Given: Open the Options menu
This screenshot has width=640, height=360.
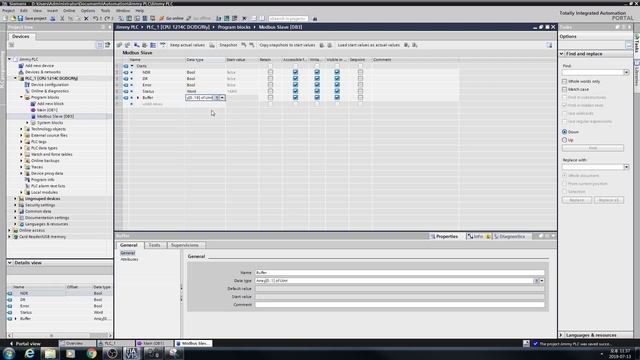Looking at the screenshot, I should 88,11.
